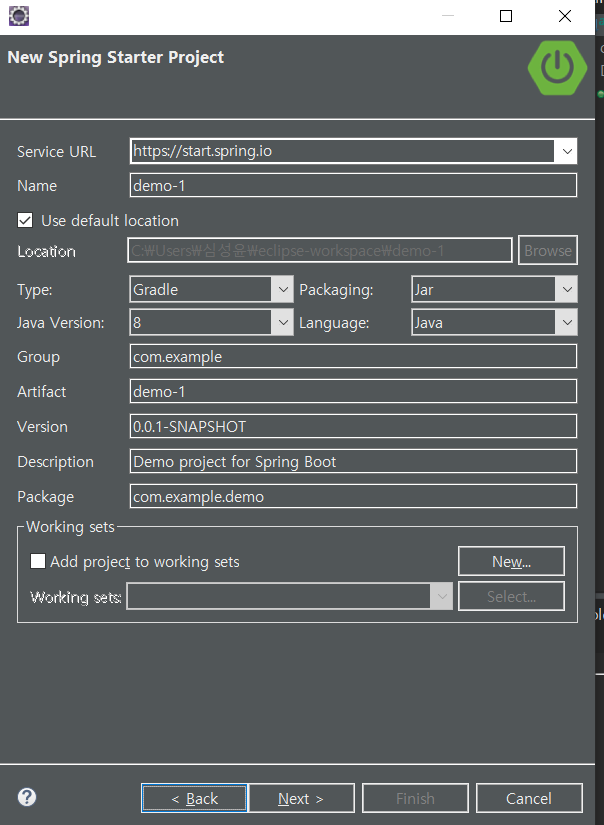
Task: Click into the Group field
Action: tap(353, 356)
